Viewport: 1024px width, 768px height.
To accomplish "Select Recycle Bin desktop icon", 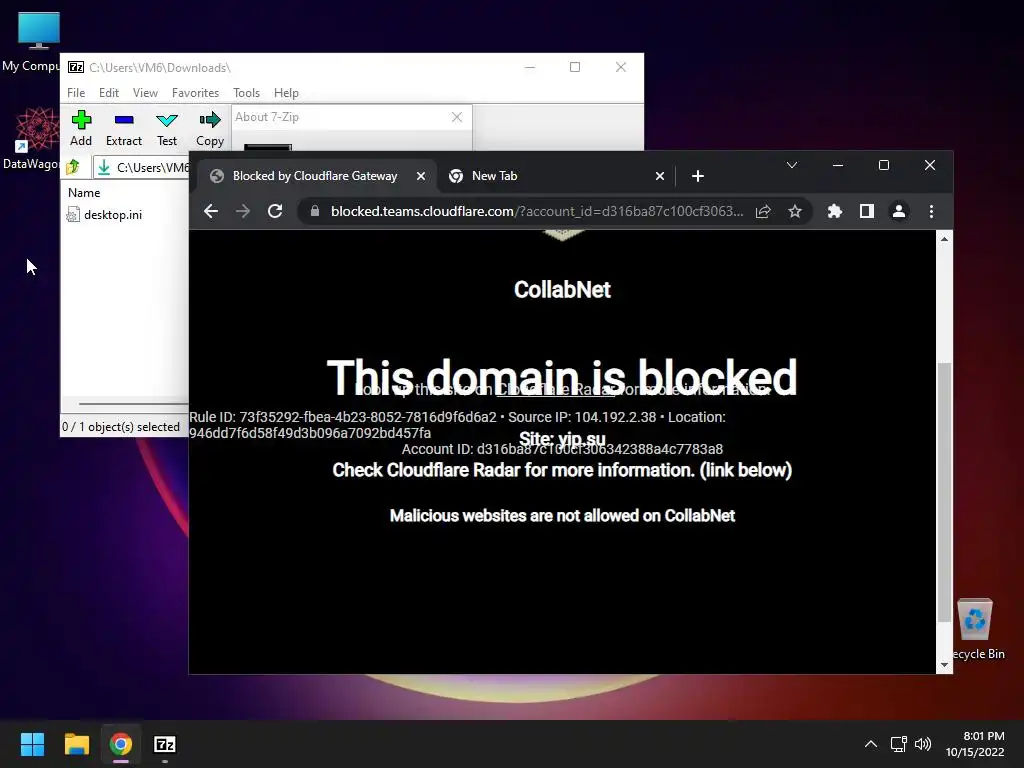I will [x=976, y=629].
